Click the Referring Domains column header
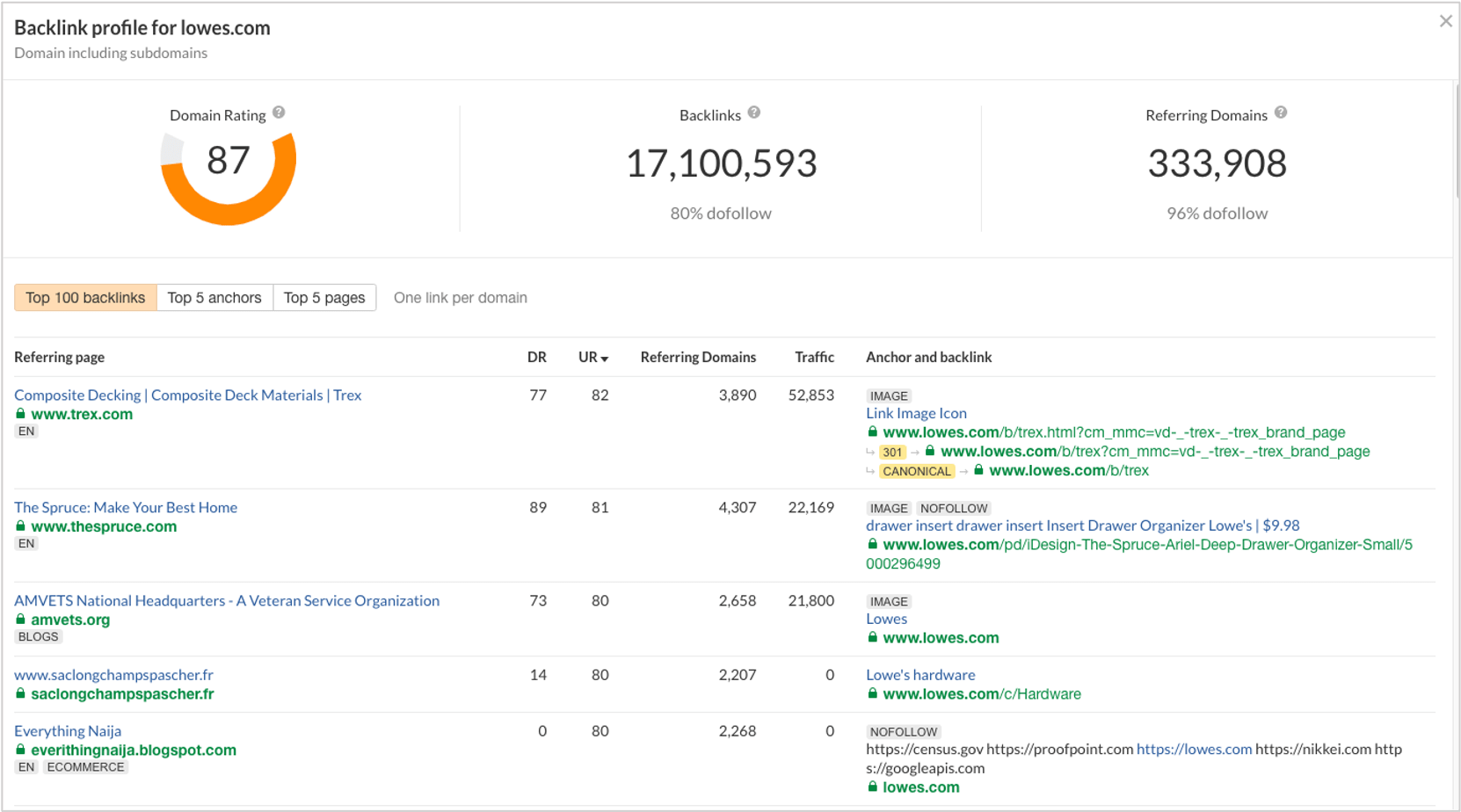Screen dimensions: 1461x812 pyautogui.click(x=698, y=357)
